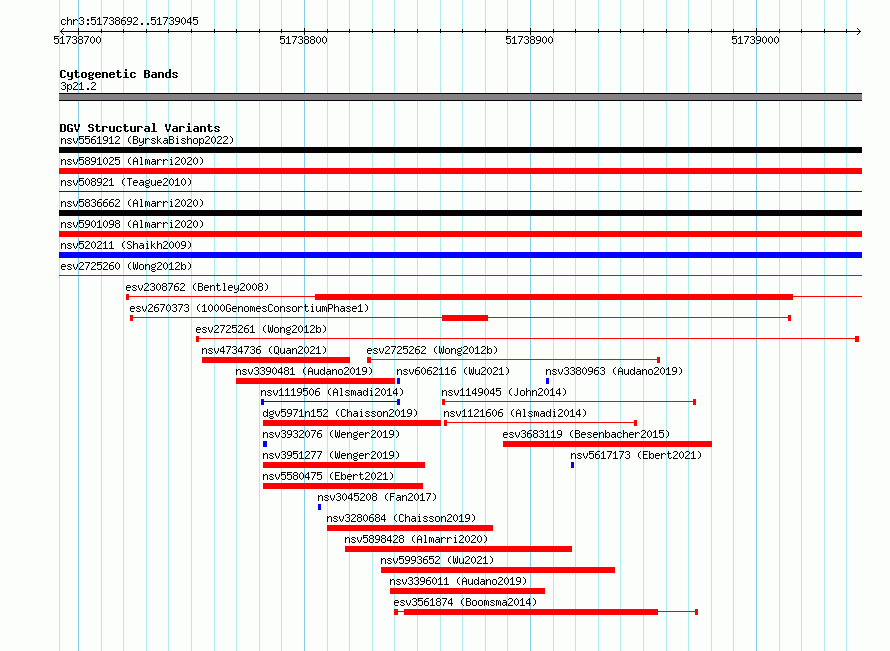Viewport: 890px width, 651px height.
Task: Click the small blue mark of nsv3380963
Action: tap(548, 381)
